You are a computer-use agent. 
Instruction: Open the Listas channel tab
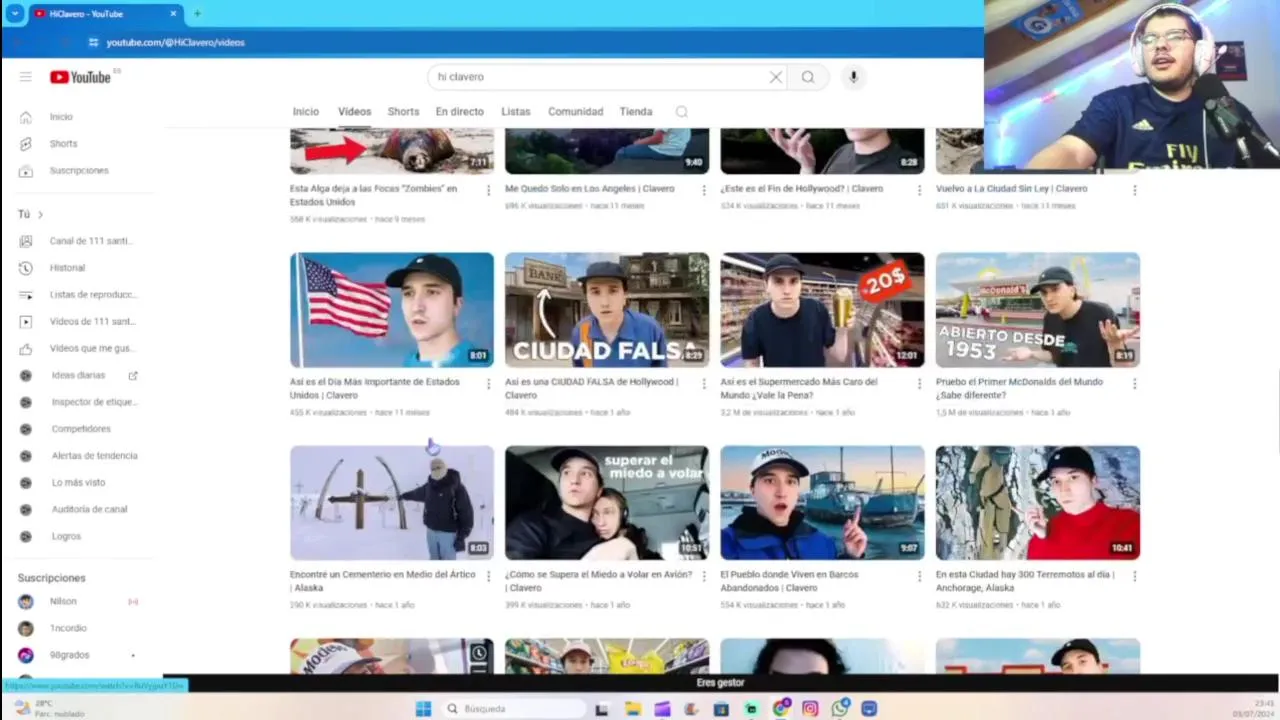516,112
